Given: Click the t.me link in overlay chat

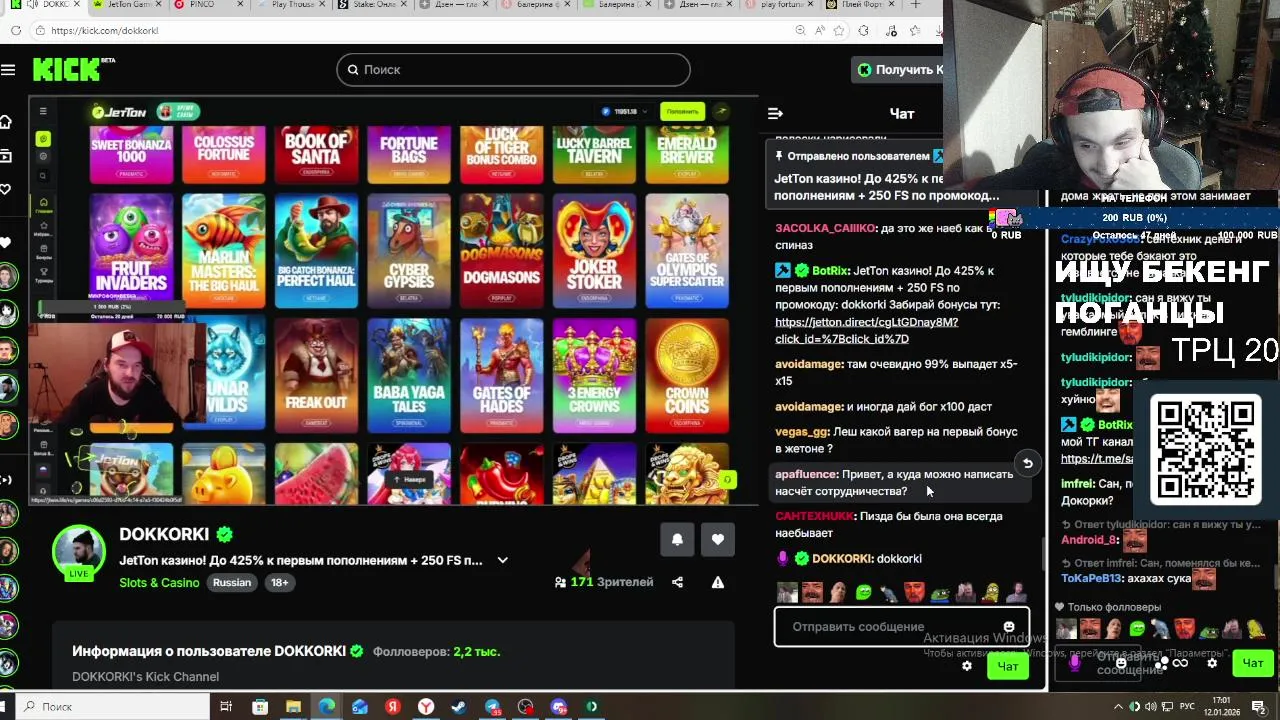Looking at the screenshot, I should (1097, 459).
